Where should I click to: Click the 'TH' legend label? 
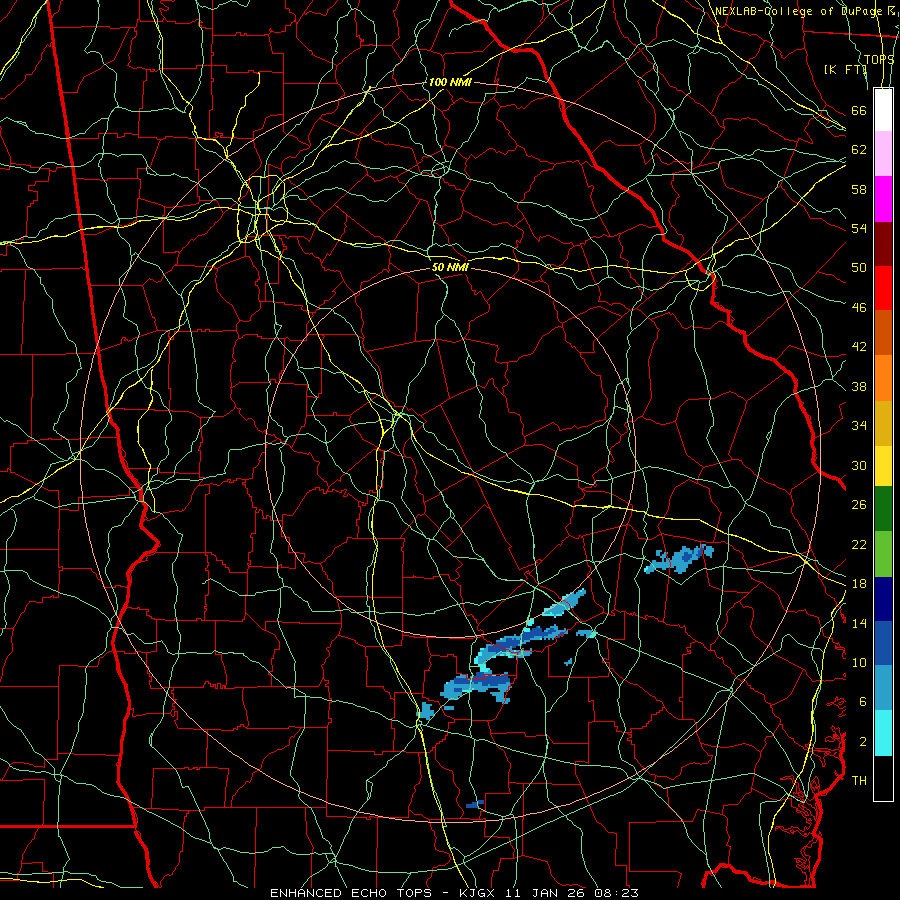(859, 780)
